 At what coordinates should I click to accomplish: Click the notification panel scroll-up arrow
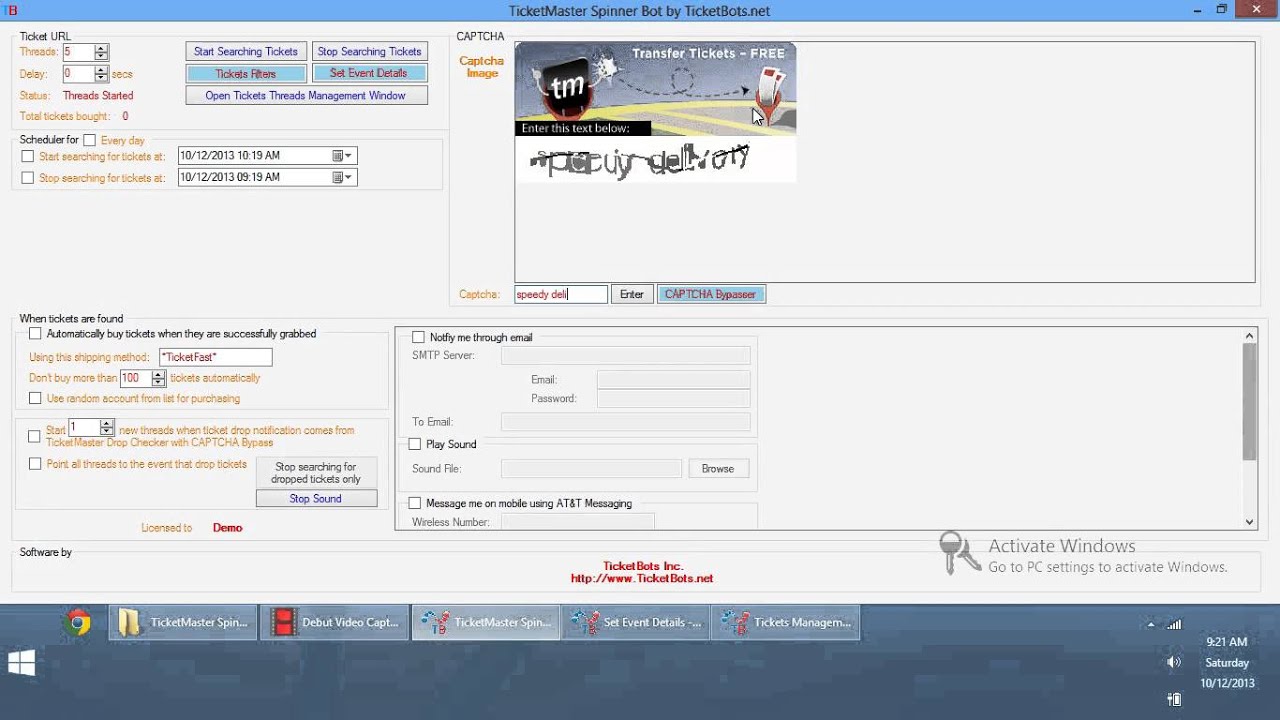click(1249, 336)
